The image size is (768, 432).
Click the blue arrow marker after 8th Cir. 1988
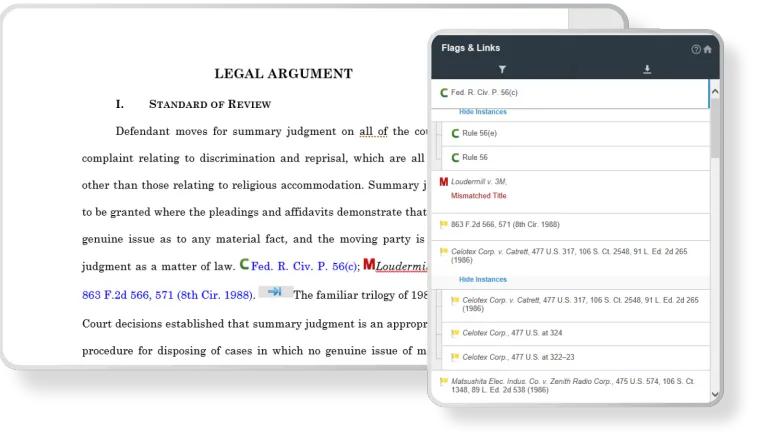click(275, 292)
